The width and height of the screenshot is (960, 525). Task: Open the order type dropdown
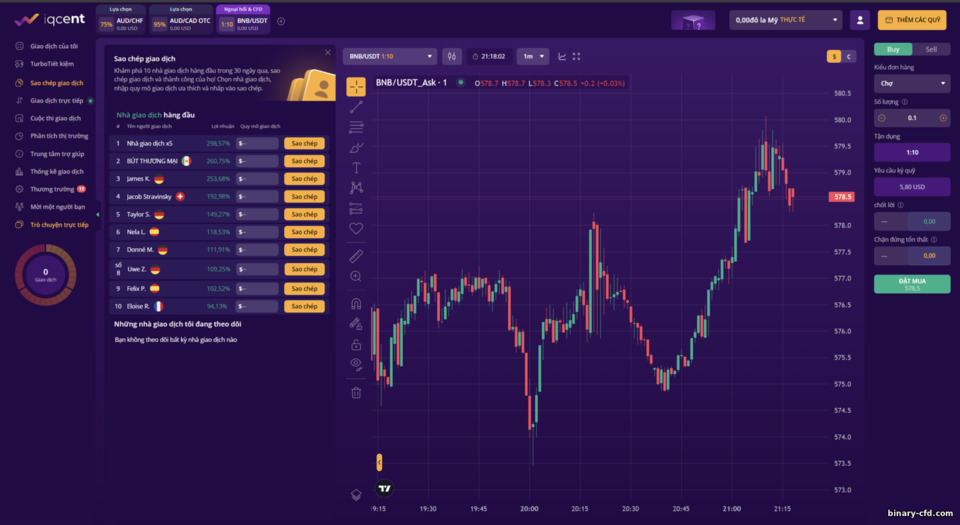tap(912, 83)
